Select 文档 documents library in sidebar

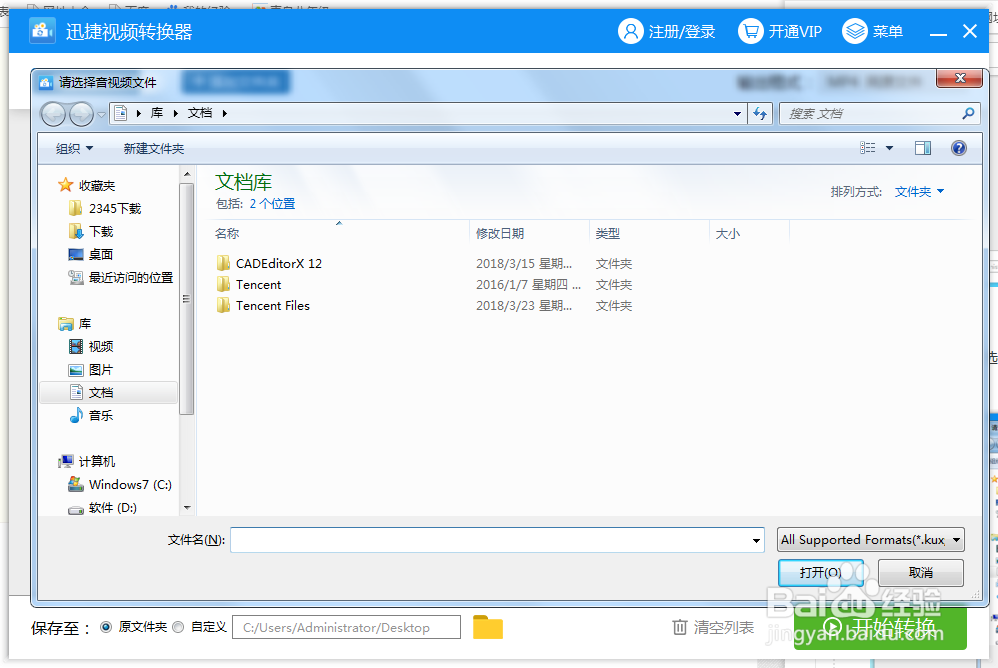coord(108,393)
